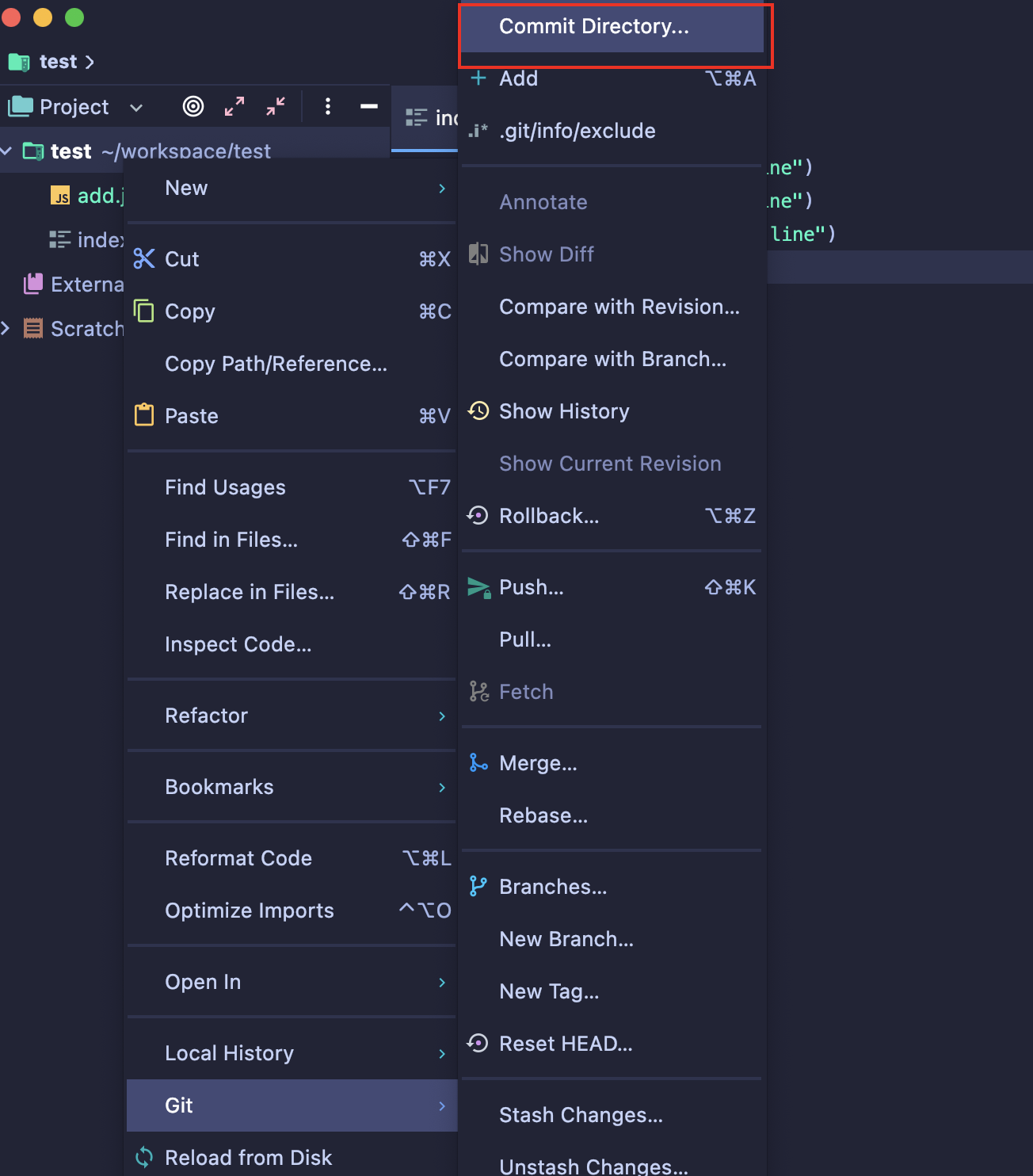
Task: Open the .git/info/exclude entry
Action: click(x=577, y=131)
